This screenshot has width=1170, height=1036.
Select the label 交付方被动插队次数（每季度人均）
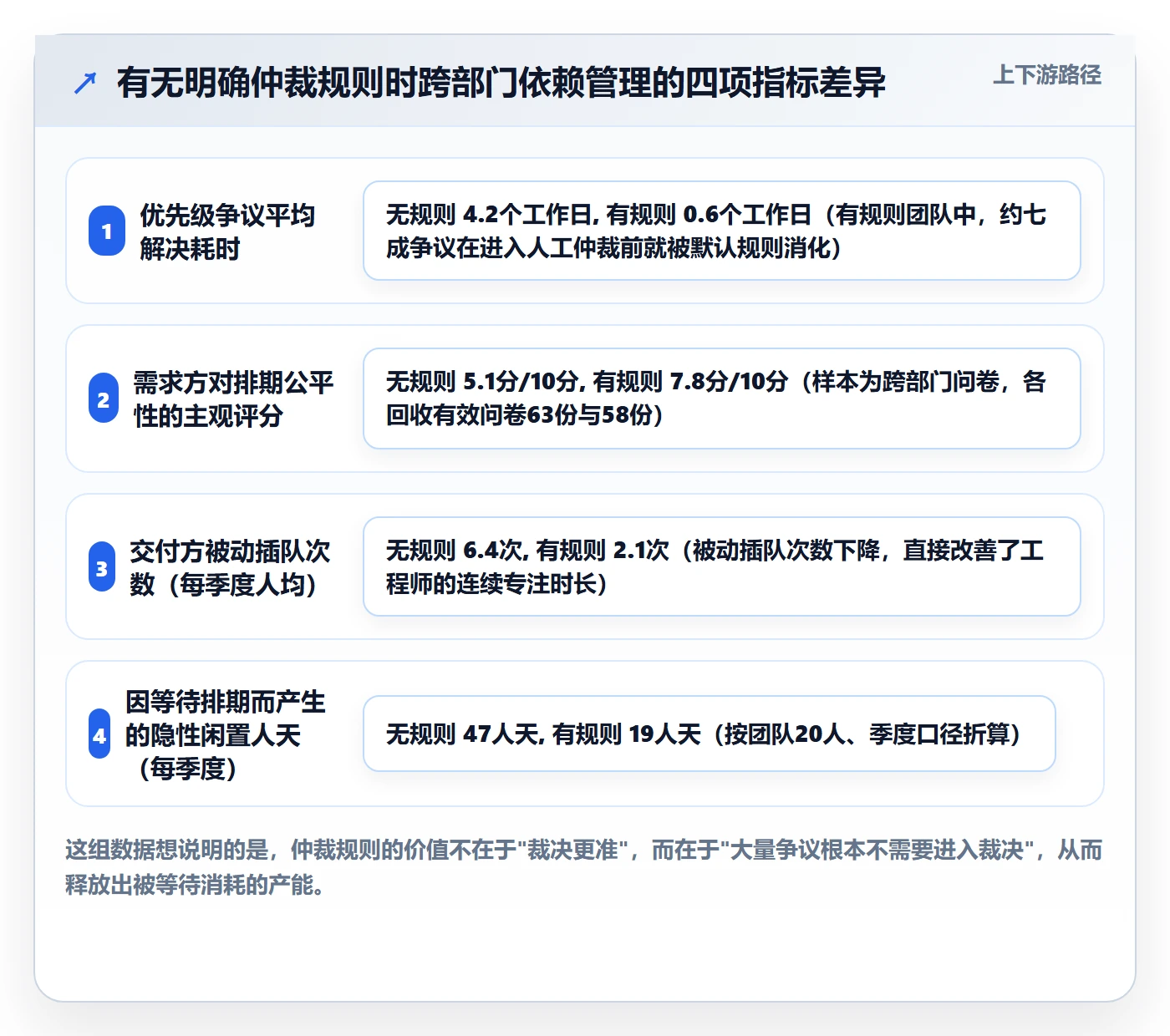[x=231, y=567]
